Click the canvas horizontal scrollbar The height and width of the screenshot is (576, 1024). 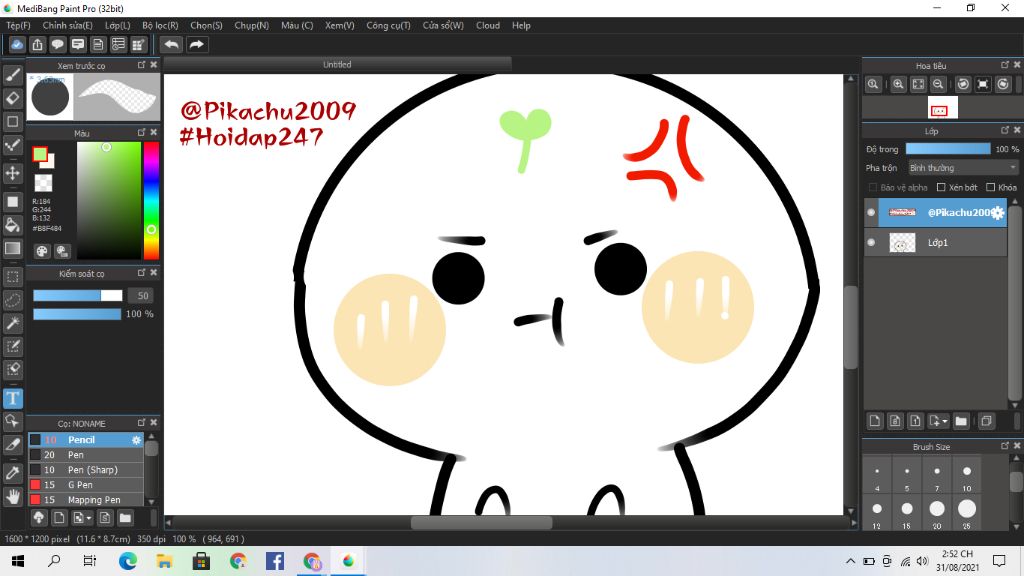click(x=482, y=522)
